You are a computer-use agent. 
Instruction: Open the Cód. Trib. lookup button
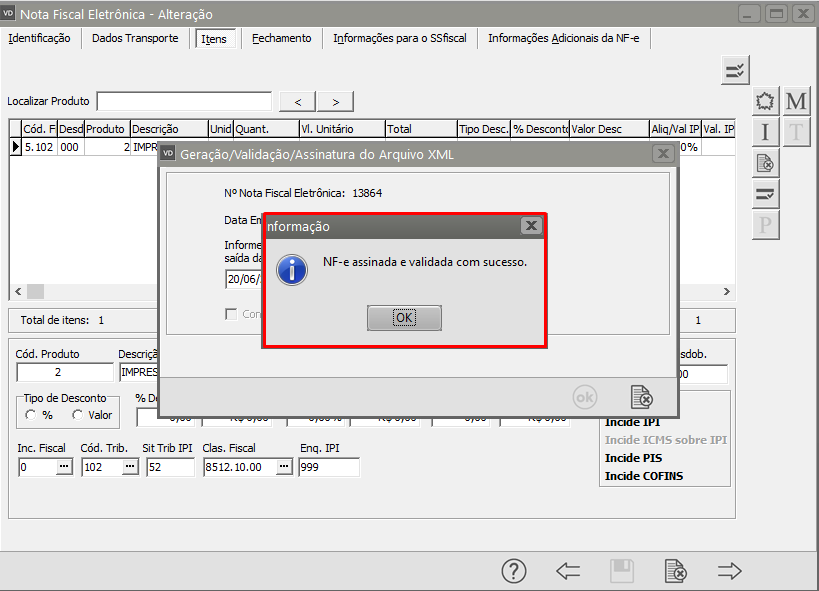(x=130, y=466)
